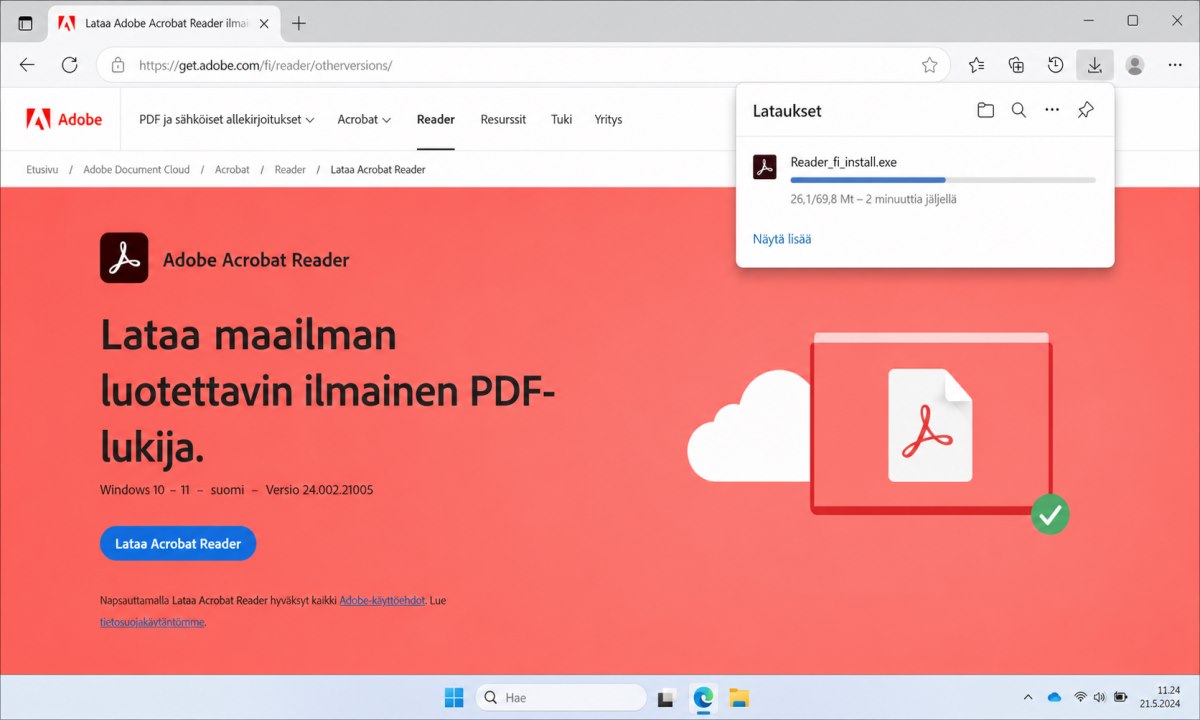Open browser History icon
The image size is (1200, 720).
point(1055,65)
